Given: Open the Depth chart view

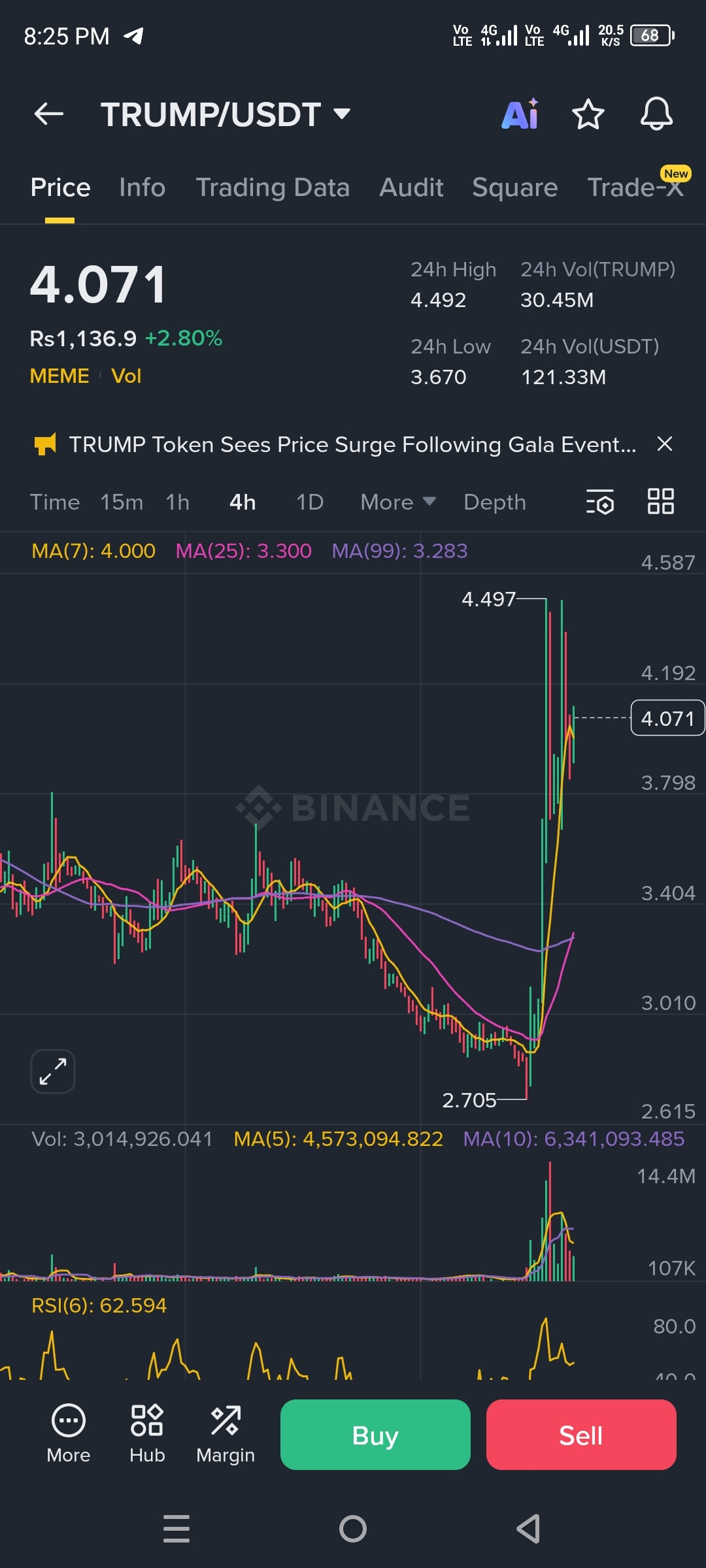Looking at the screenshot, I should click(x=495, y=502).
